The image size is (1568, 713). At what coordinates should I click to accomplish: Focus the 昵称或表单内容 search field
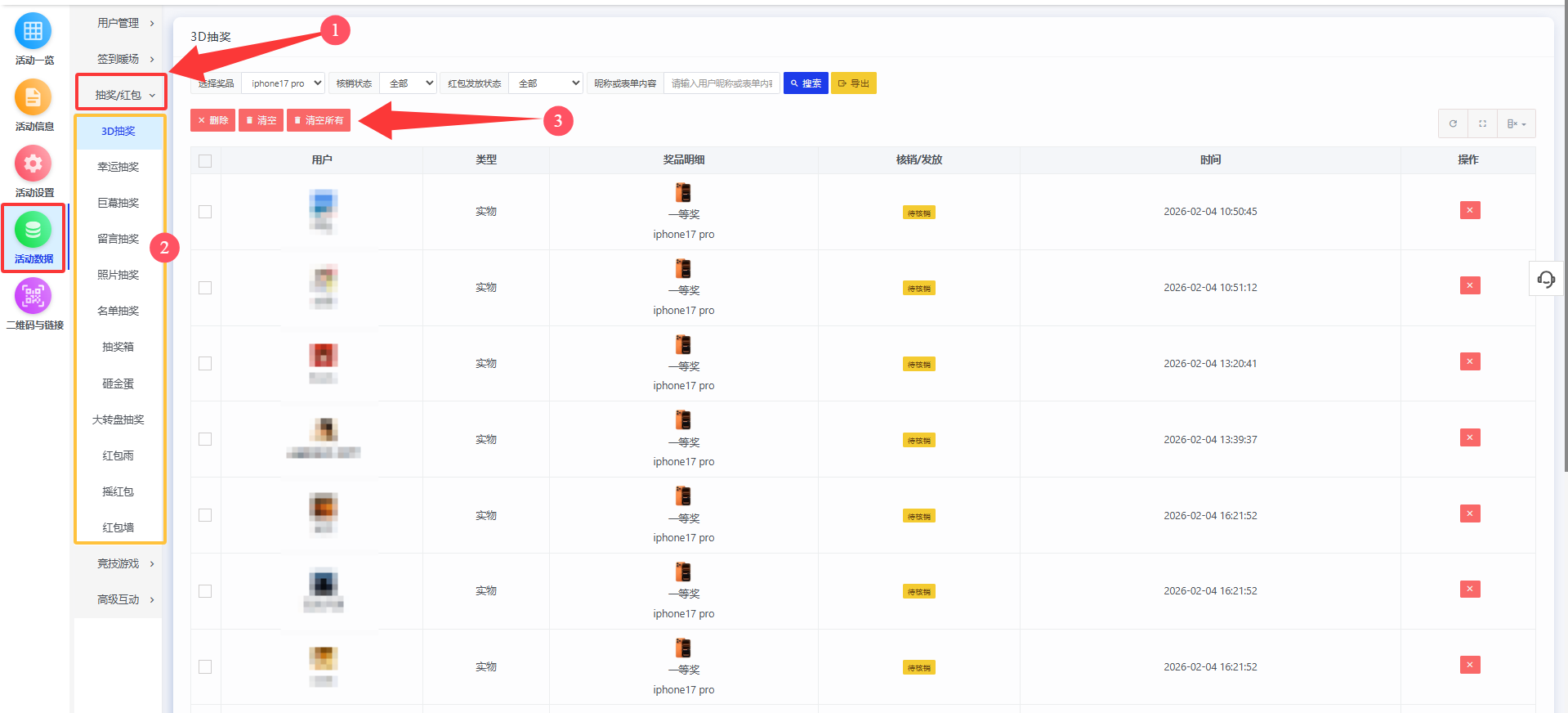[x=721, y=83]
